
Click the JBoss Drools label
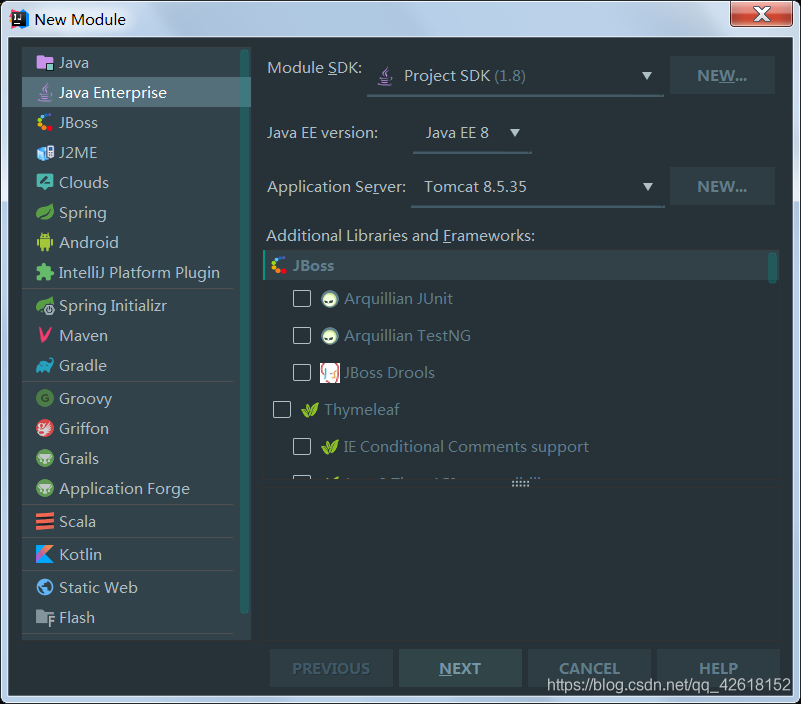(x=389, y=372)
